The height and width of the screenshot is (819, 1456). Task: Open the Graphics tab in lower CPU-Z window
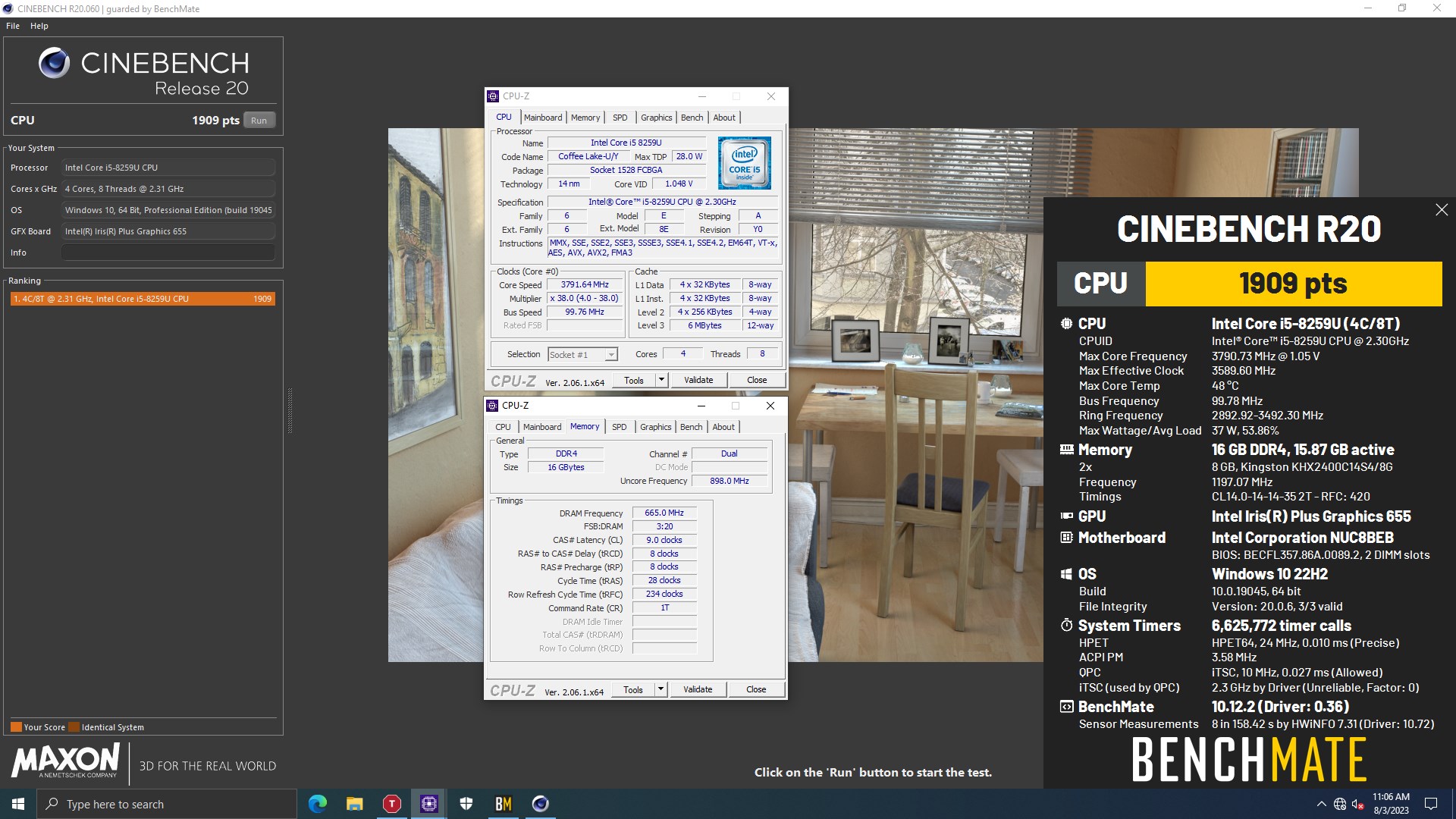coord(655,427)
